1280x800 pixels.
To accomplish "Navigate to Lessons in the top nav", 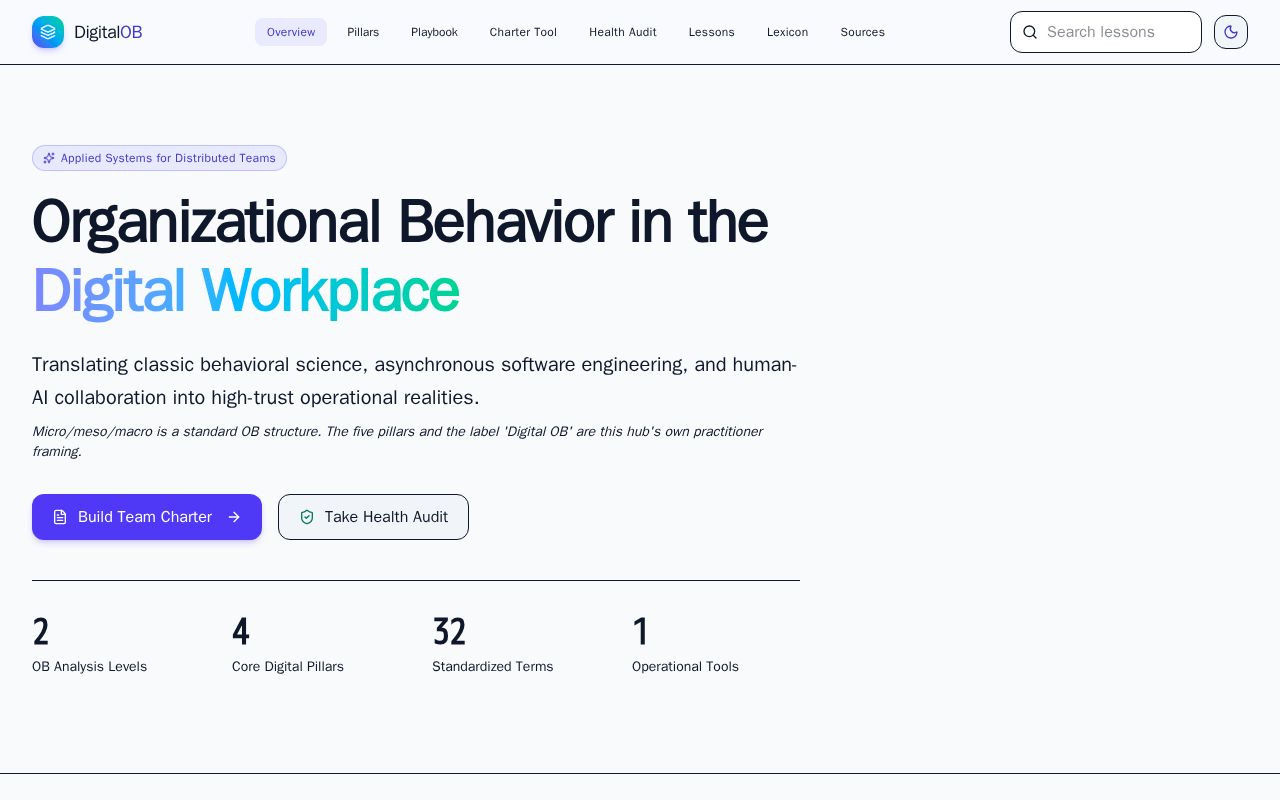I will click(x=712, y=32).
